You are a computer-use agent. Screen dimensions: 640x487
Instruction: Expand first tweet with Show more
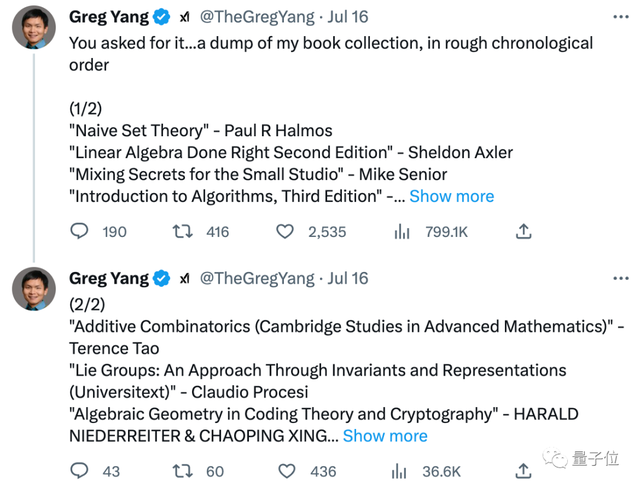click(451, 197)
